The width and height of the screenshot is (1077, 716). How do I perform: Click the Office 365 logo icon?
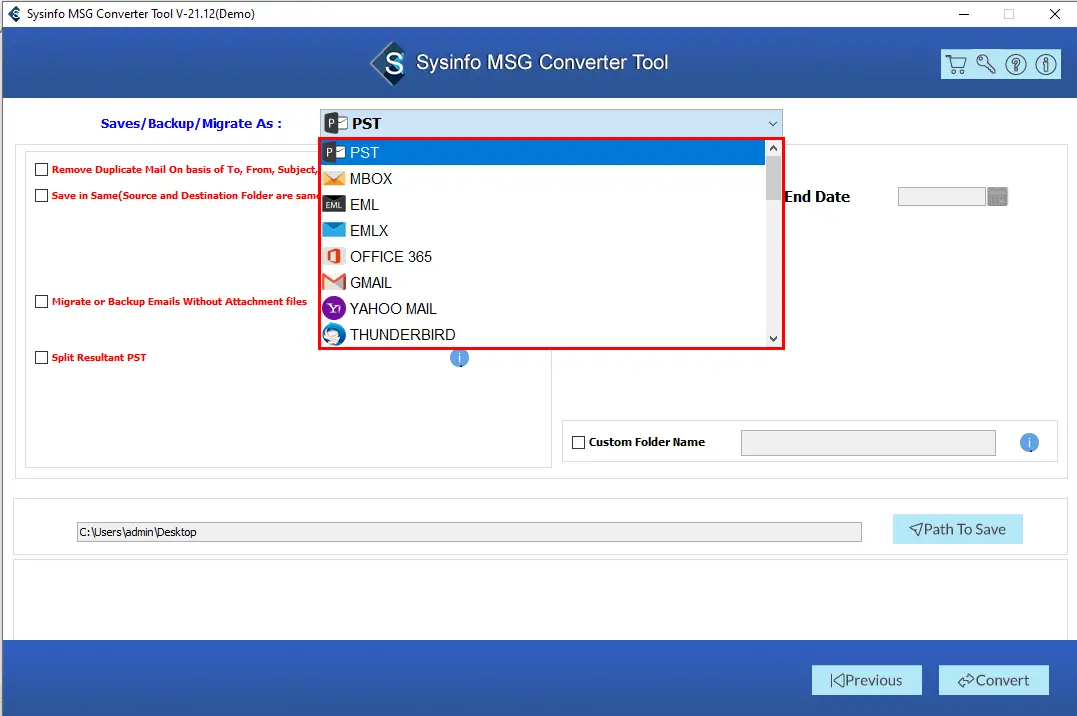point(334,256)
